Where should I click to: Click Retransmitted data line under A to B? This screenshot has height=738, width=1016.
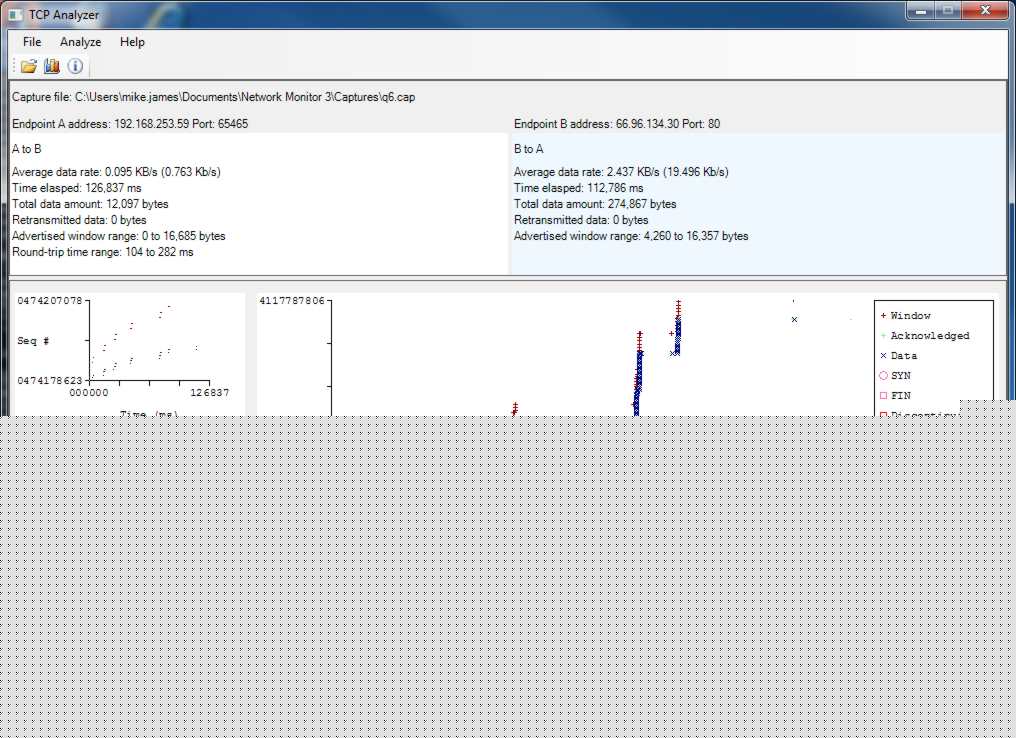tap(79, 220)
